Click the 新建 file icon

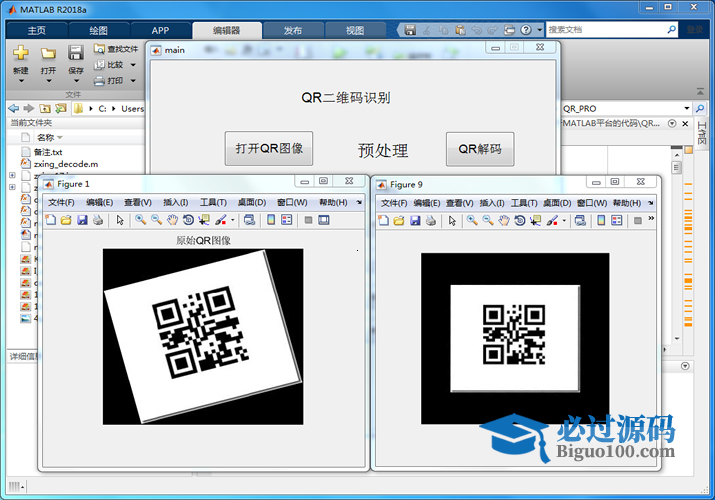point(21,53)
